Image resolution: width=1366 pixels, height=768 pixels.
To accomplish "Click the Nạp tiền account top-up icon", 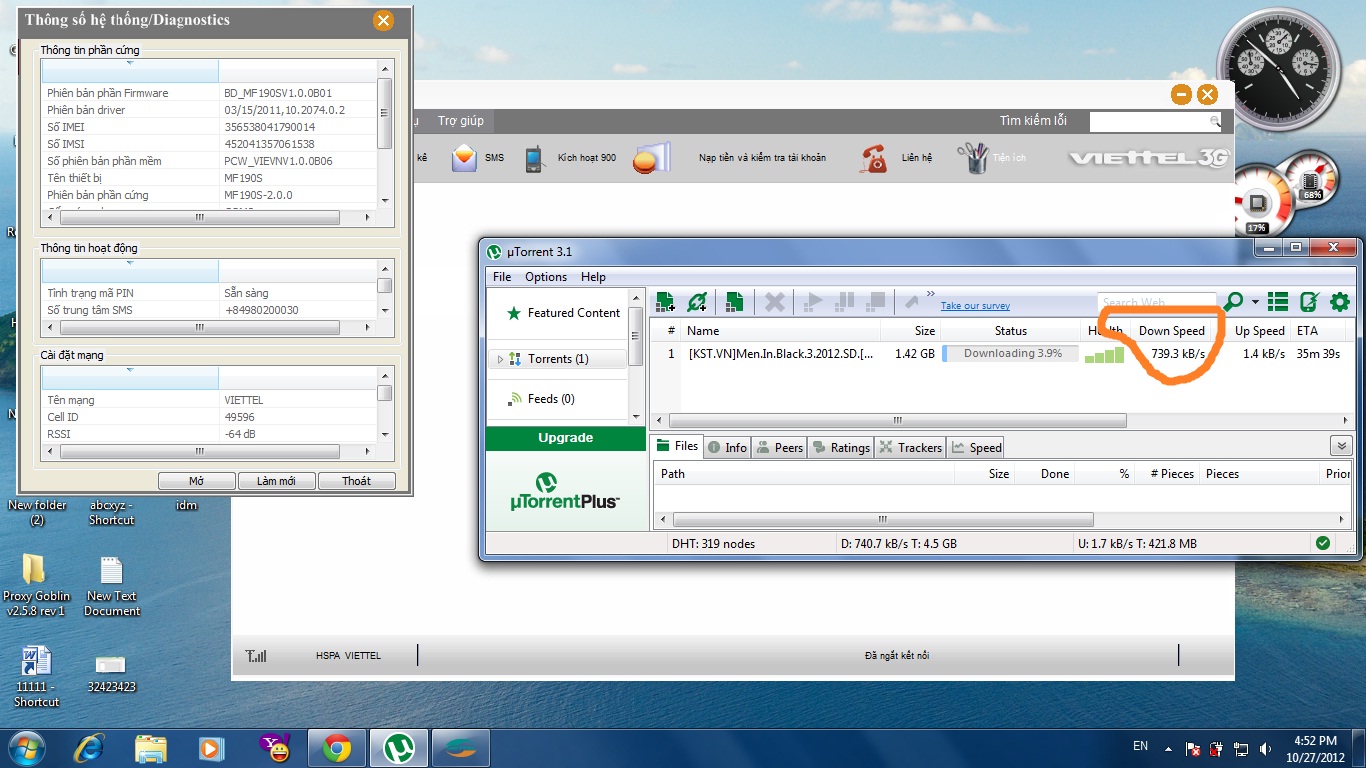I will tap(650, 158).
